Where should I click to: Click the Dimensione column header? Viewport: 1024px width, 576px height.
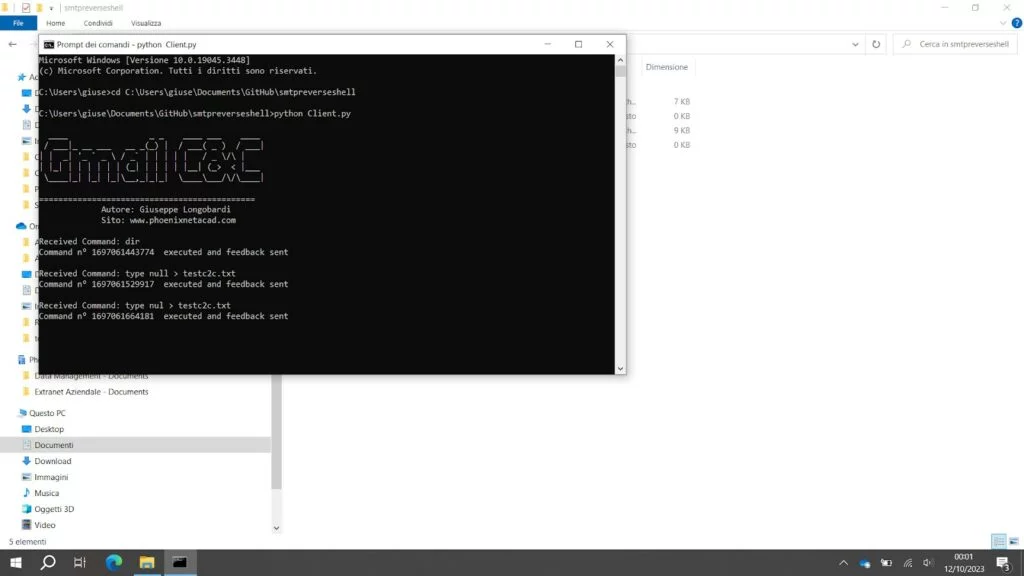click(666, 67)
